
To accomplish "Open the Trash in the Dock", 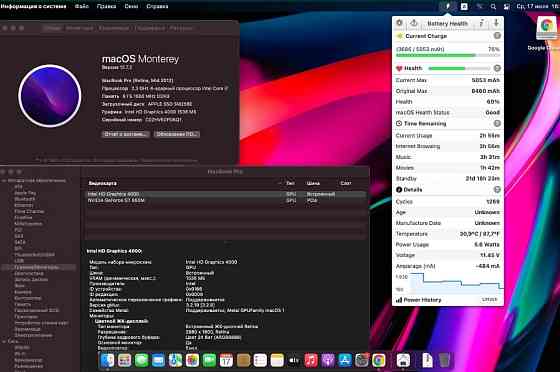I will pos(444,360).
